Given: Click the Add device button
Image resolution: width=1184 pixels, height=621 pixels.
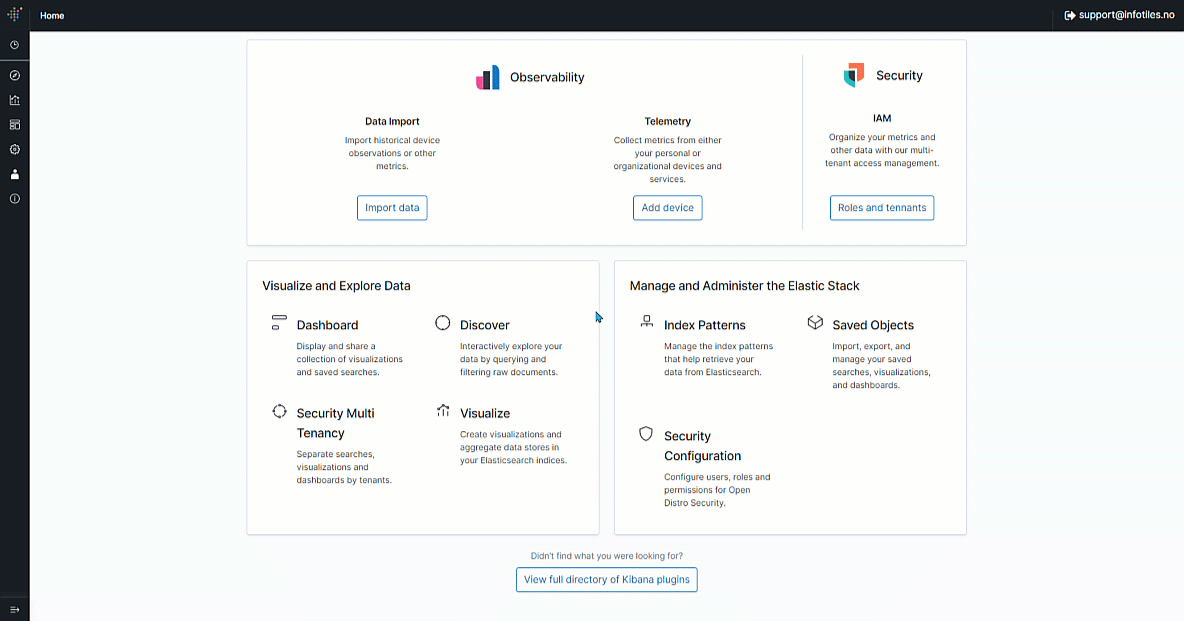Looking at the screenshot, I should (668, 208).
